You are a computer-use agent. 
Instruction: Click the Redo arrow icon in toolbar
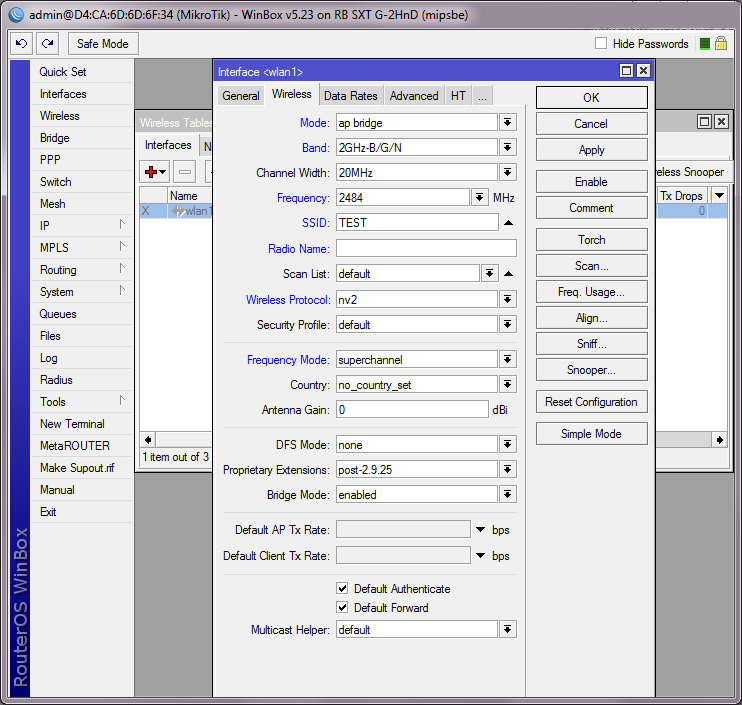47,44
